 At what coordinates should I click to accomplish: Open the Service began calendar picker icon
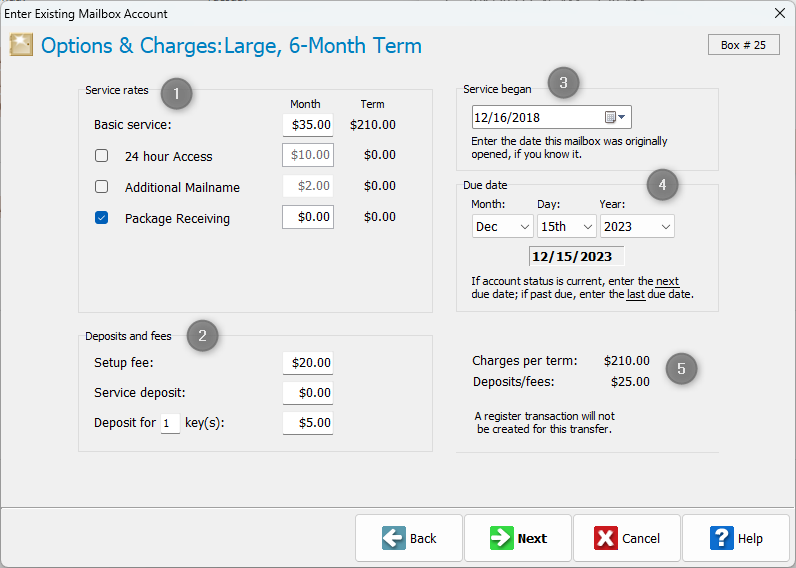(x=615, y=117)
